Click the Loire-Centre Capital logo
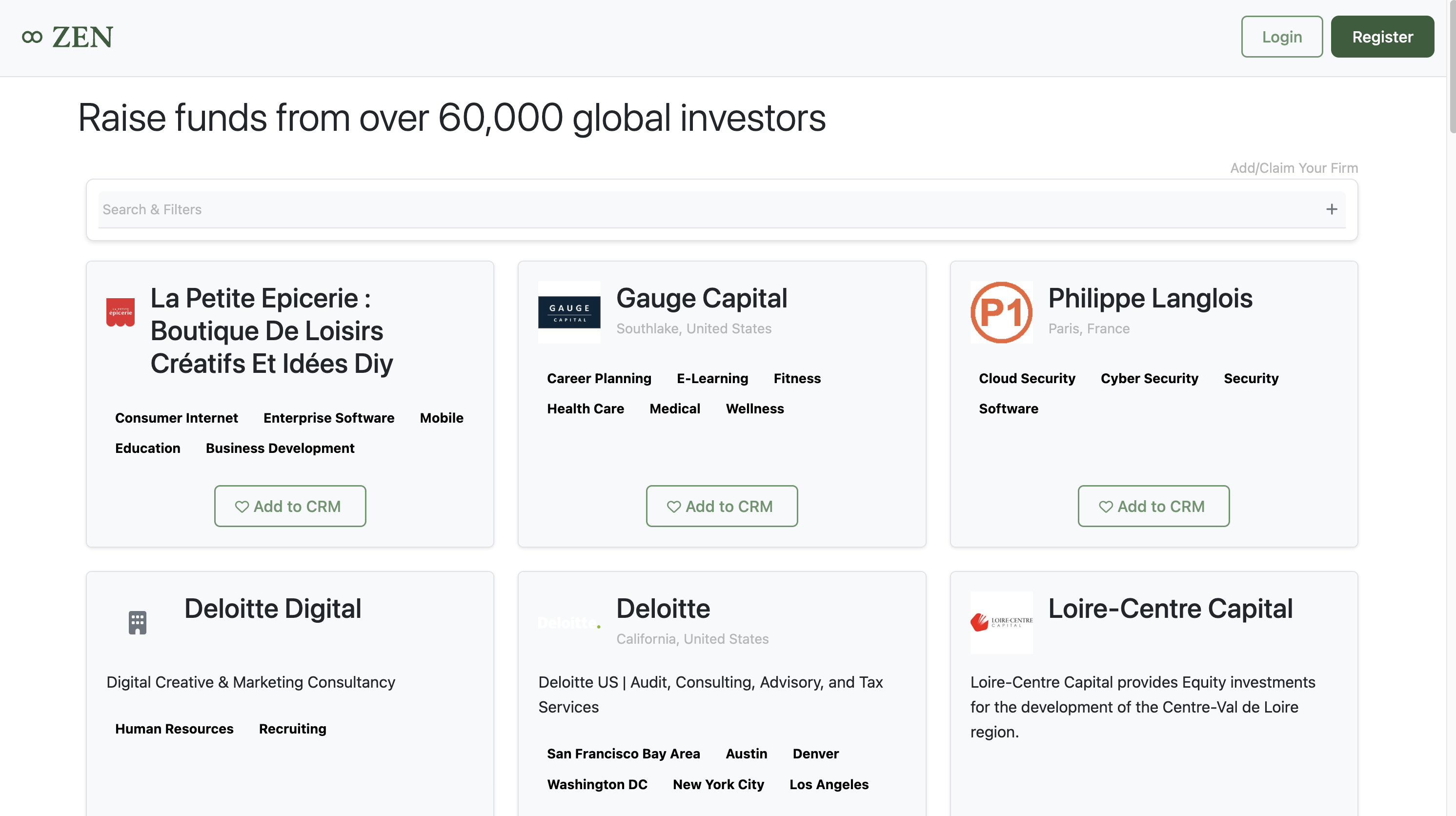 1002,623
